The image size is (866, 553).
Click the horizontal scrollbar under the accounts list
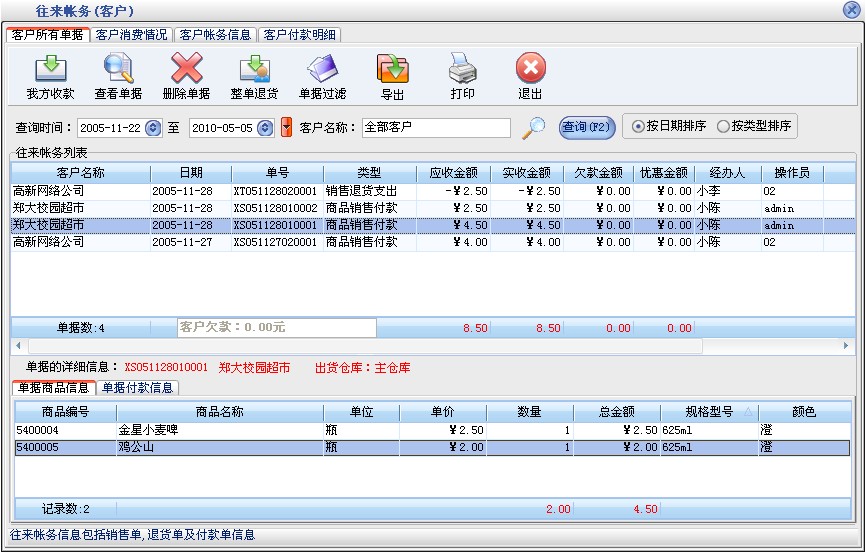click(430, 346)
